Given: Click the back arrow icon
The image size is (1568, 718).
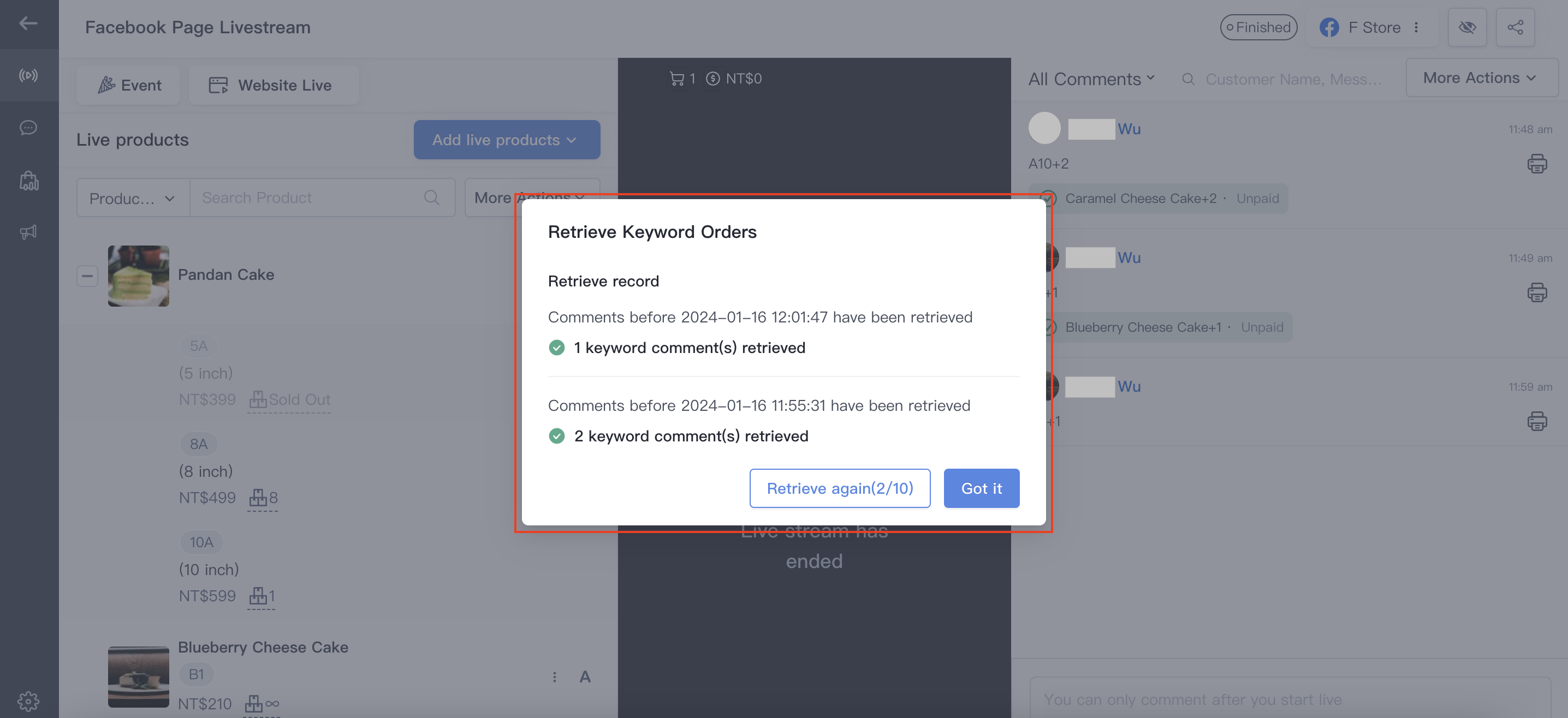Looking at the screenshot, I should 28,23.
